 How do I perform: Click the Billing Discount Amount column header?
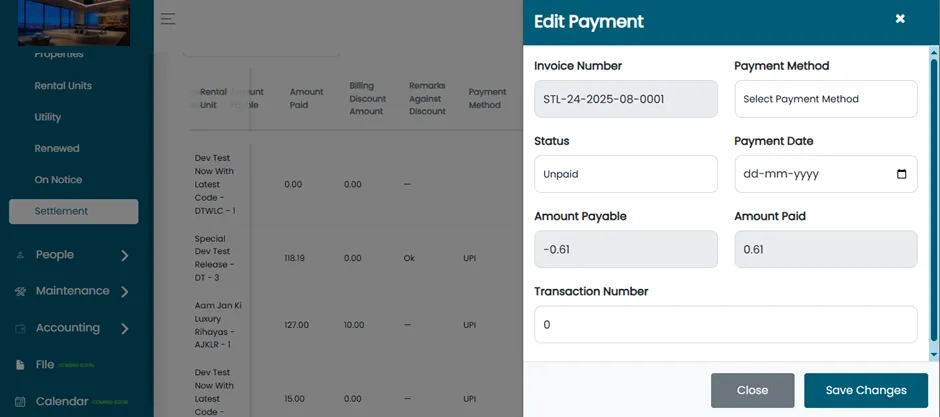(x=367, y=98)
